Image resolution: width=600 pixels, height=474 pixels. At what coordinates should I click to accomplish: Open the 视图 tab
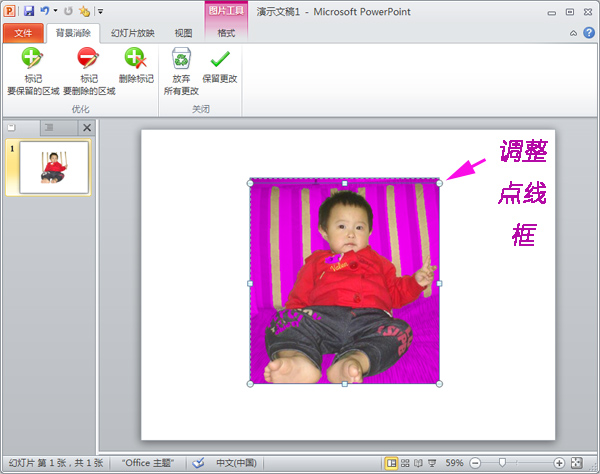183,33
